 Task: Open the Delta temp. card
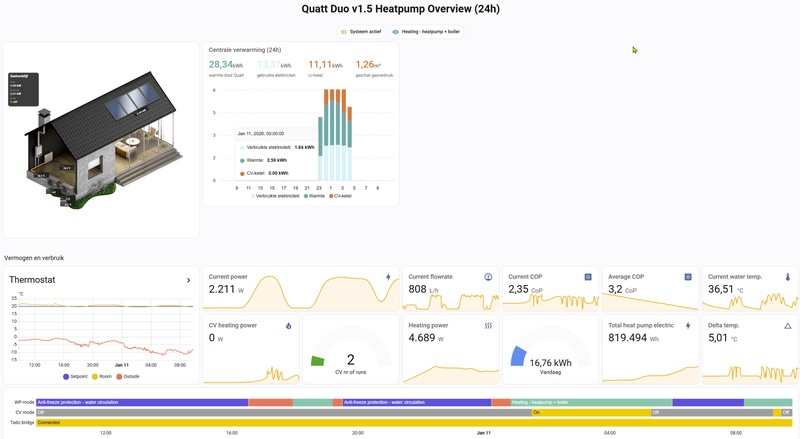[x=750, y=350]
